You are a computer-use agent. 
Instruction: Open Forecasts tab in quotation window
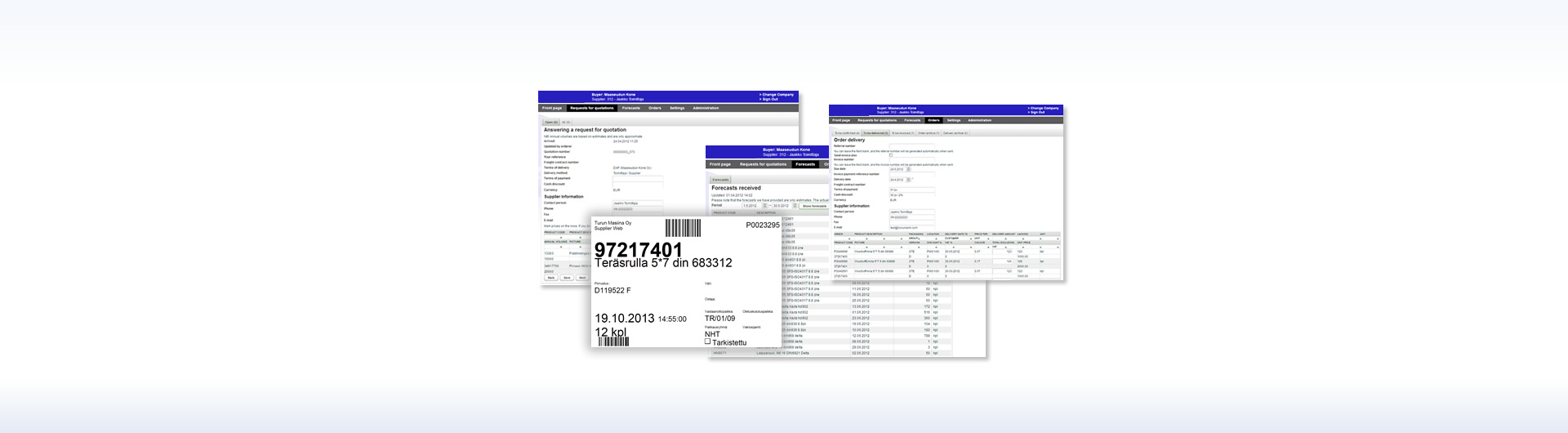[631, 108]
